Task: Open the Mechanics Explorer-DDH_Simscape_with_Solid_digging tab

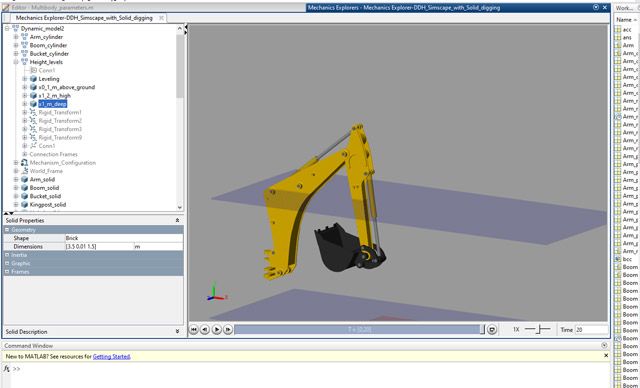Action: point(84,18)
